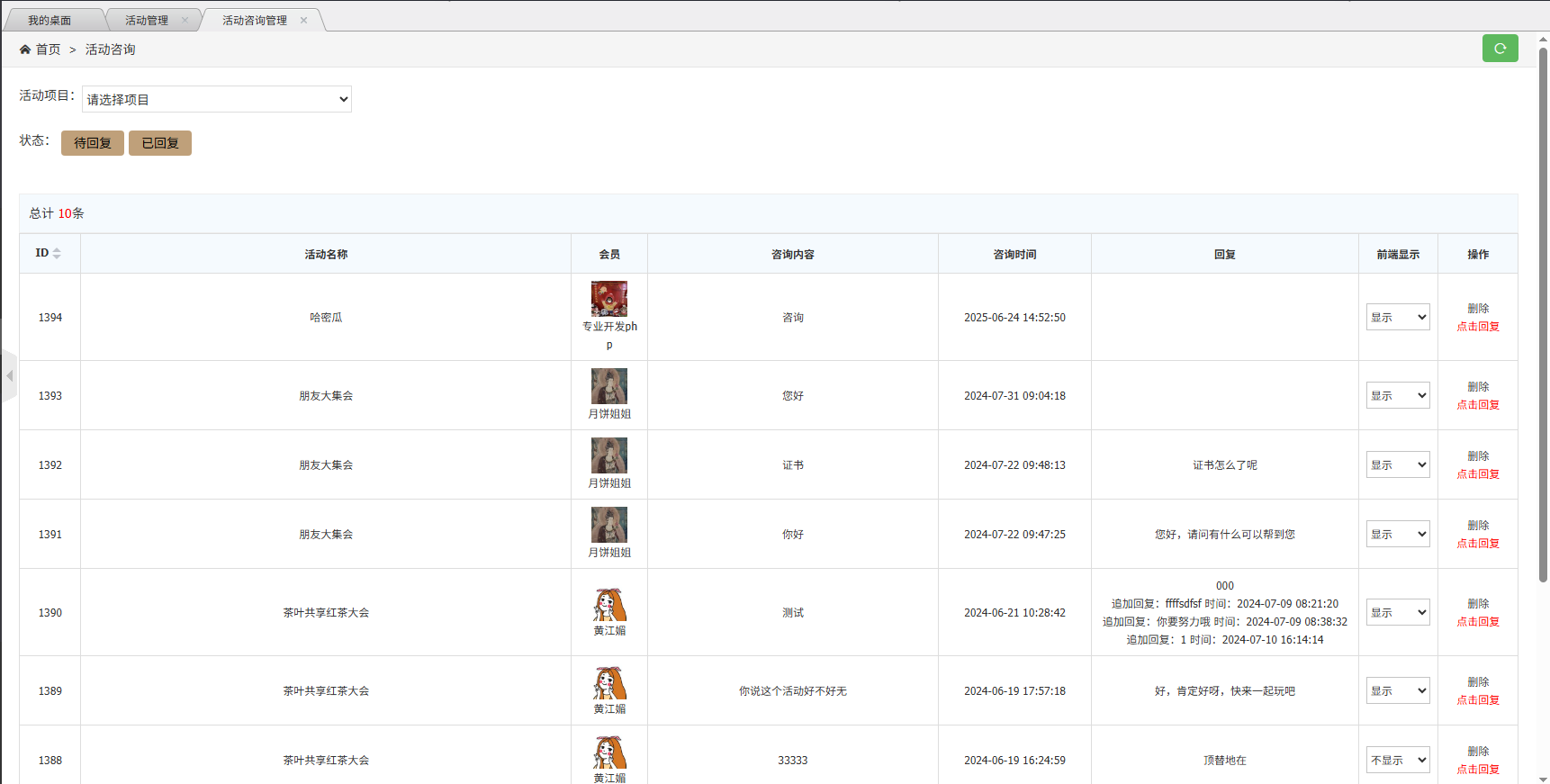Open 不显示 dropdown for row 1388
This screenshot has height=784, width=1550.
[x=1398, y=760]
